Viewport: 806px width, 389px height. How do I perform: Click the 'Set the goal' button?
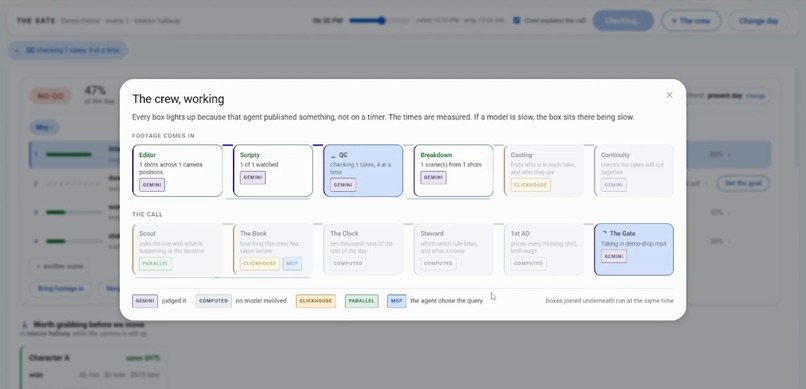[x=743, y=183]
